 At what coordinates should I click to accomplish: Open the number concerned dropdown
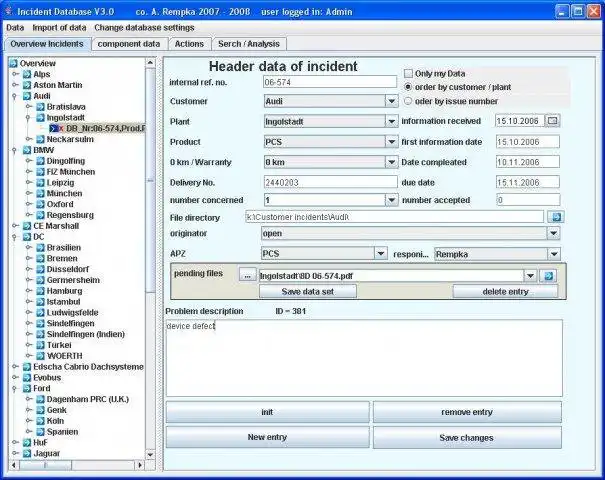click(391, 200)
